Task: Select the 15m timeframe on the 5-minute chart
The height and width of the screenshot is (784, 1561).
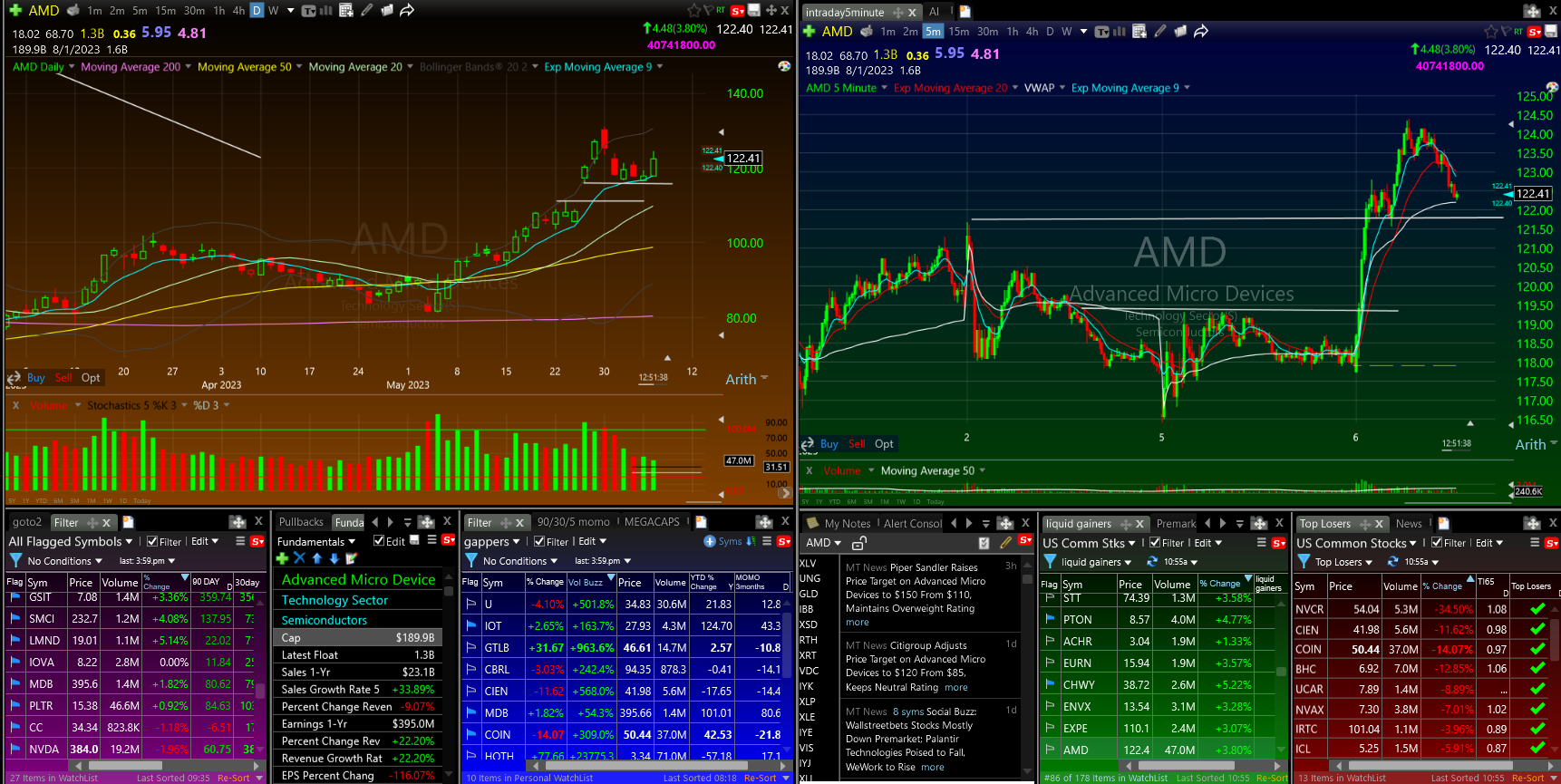Action: coord(959,31)
